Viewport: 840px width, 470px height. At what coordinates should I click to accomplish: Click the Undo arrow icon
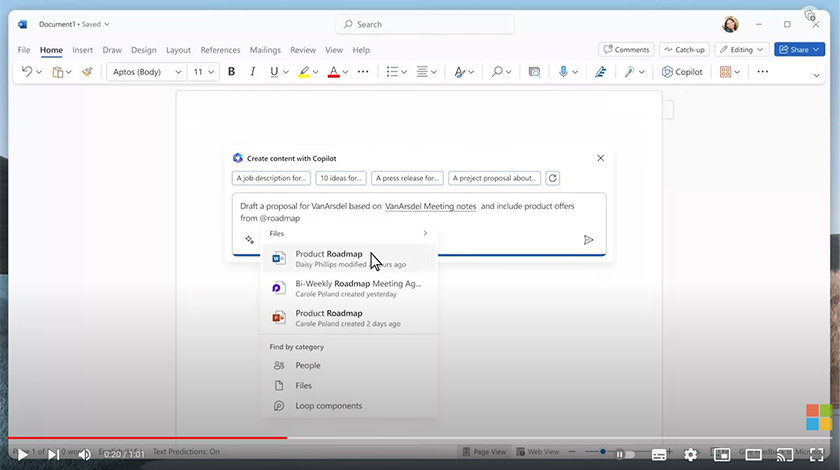[x=26, y=71]
